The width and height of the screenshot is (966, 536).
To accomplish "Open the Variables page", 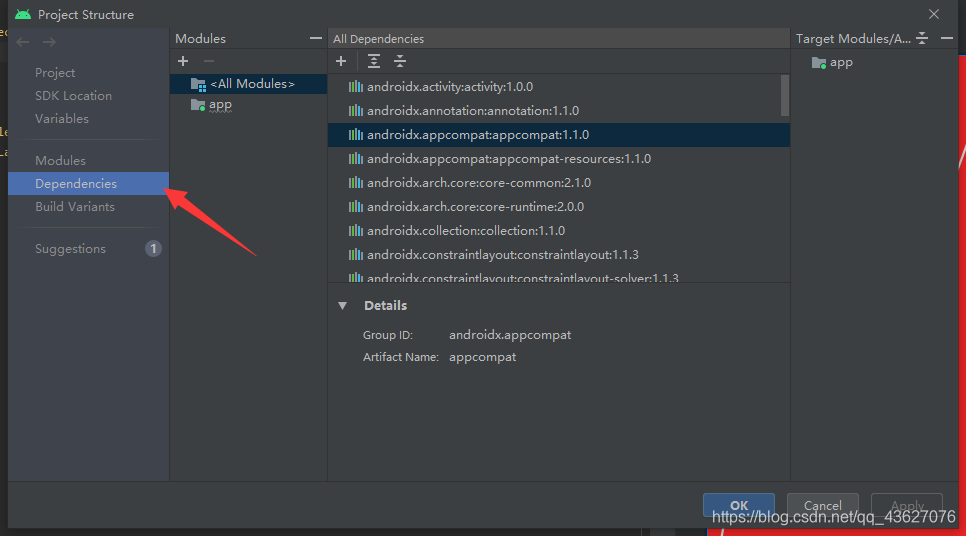I will click(x=62, y=119).
